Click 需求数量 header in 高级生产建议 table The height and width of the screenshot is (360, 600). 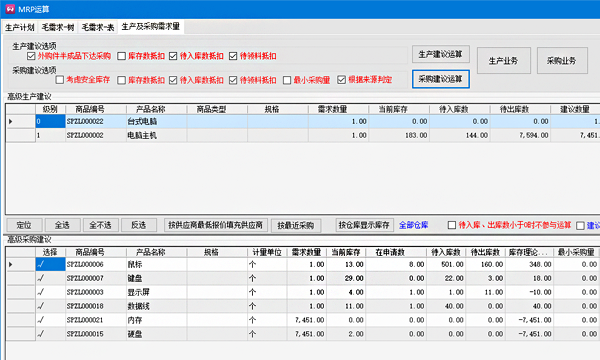click(x=338, y=109)
